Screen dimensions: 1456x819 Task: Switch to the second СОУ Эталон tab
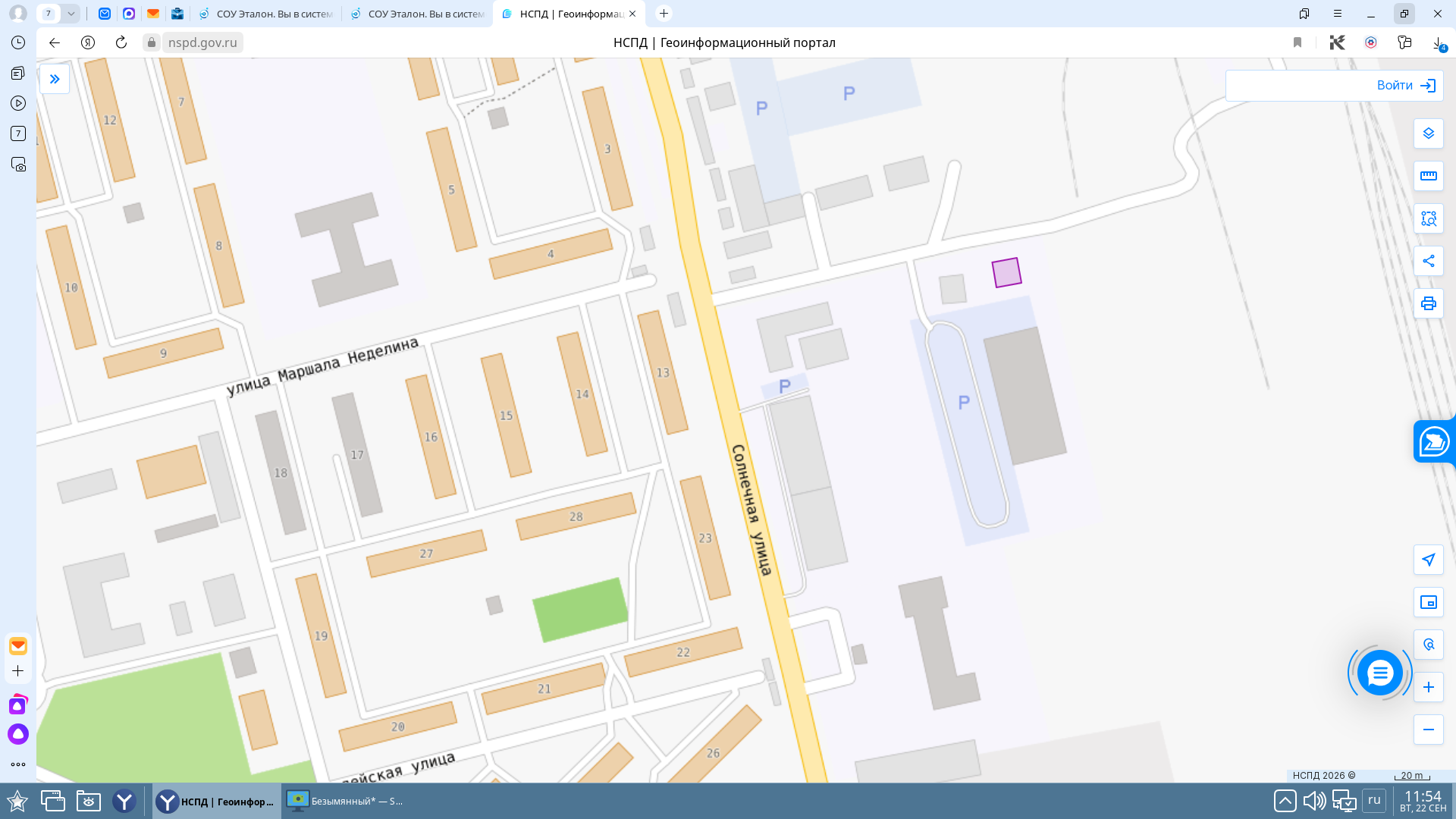(417, 14)
